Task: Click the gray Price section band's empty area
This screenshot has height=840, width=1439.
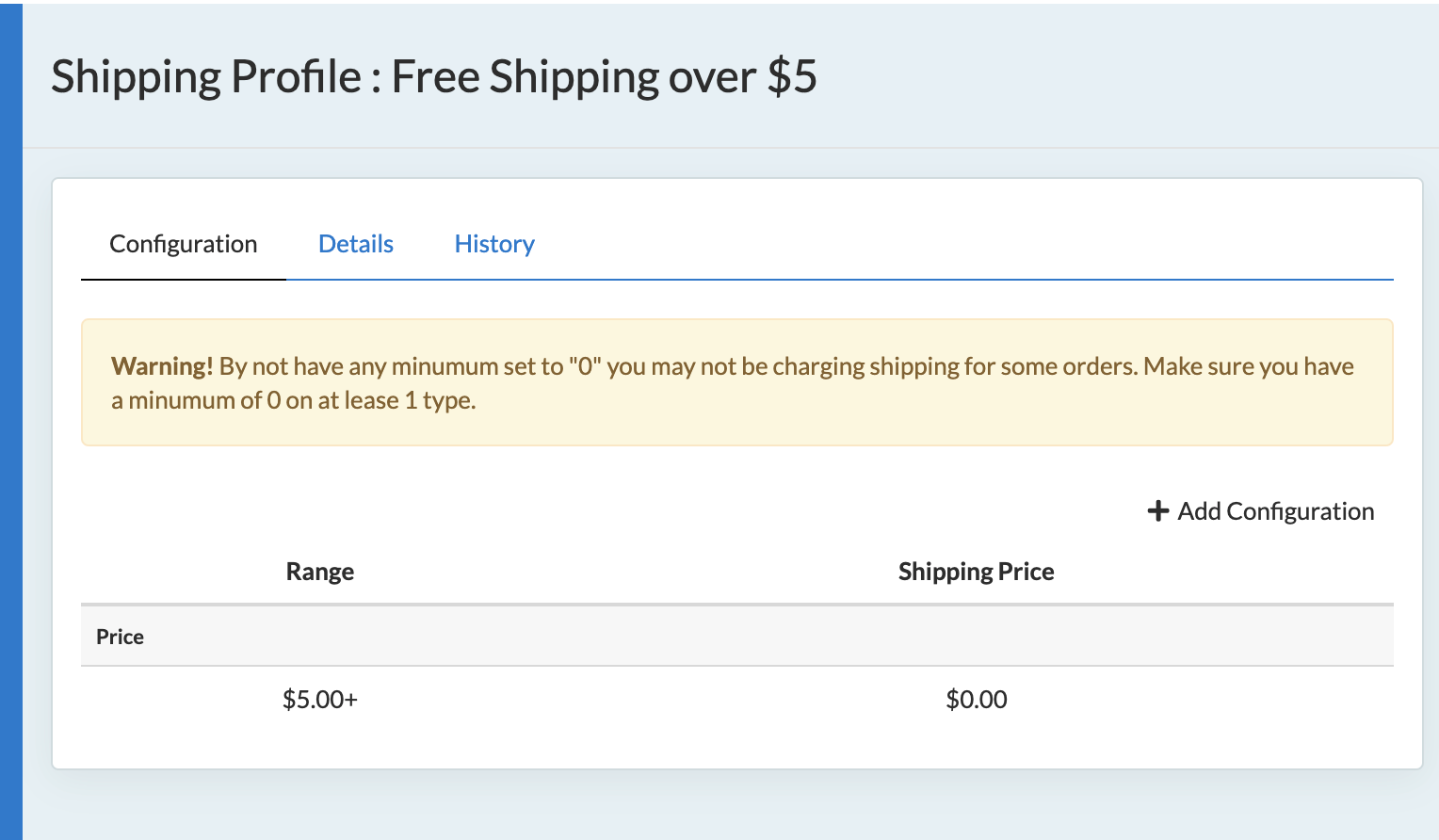Action: 753,637
